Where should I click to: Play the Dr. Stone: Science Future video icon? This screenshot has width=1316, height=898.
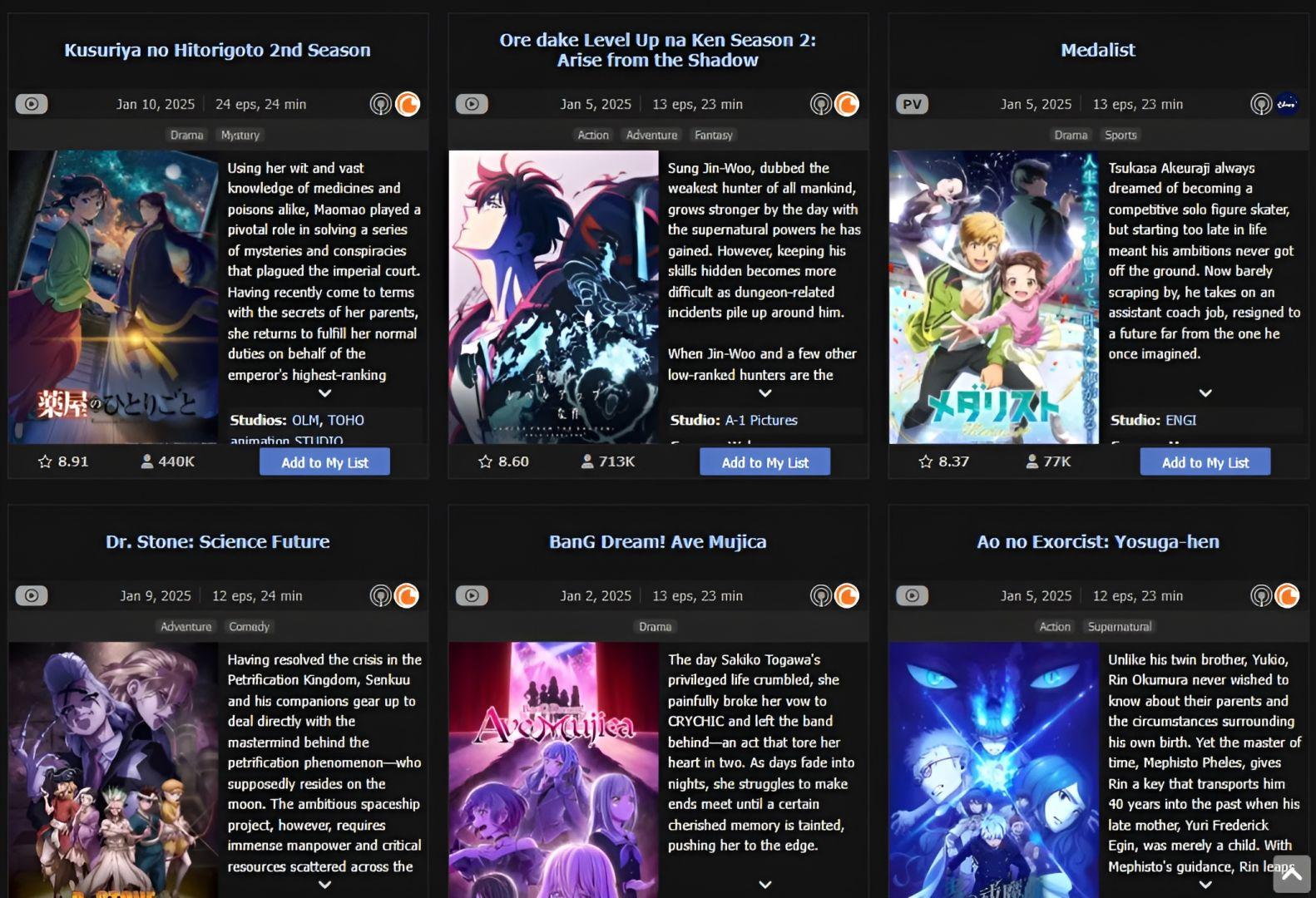(x=32, y=595)
